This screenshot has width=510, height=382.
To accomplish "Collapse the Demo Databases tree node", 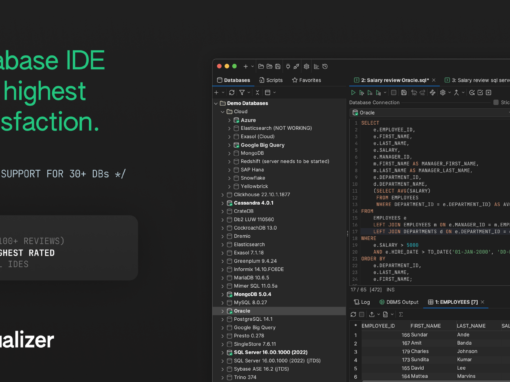I will (216, 103).
